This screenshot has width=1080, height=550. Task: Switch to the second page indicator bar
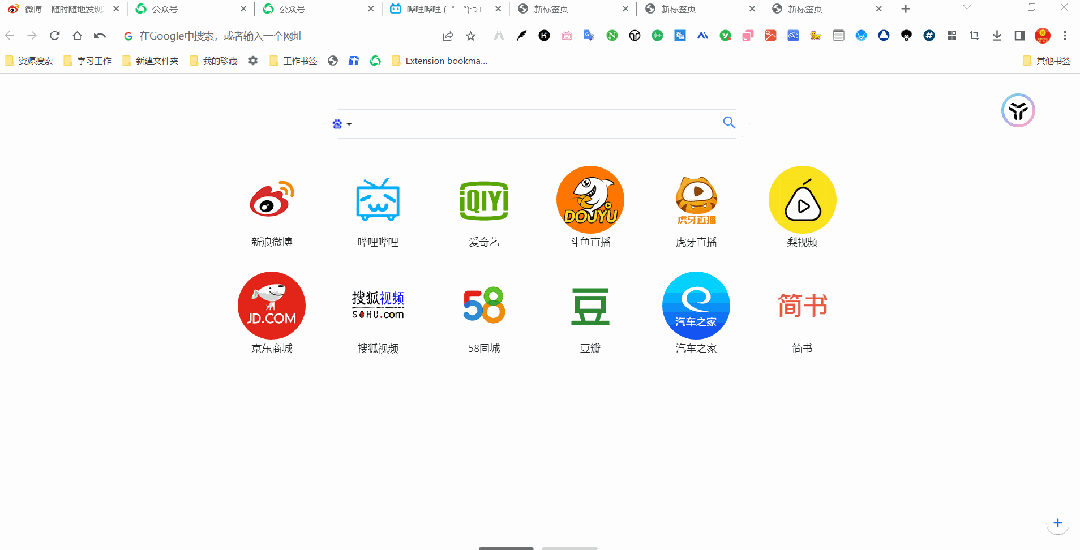(x=570, y=548)
